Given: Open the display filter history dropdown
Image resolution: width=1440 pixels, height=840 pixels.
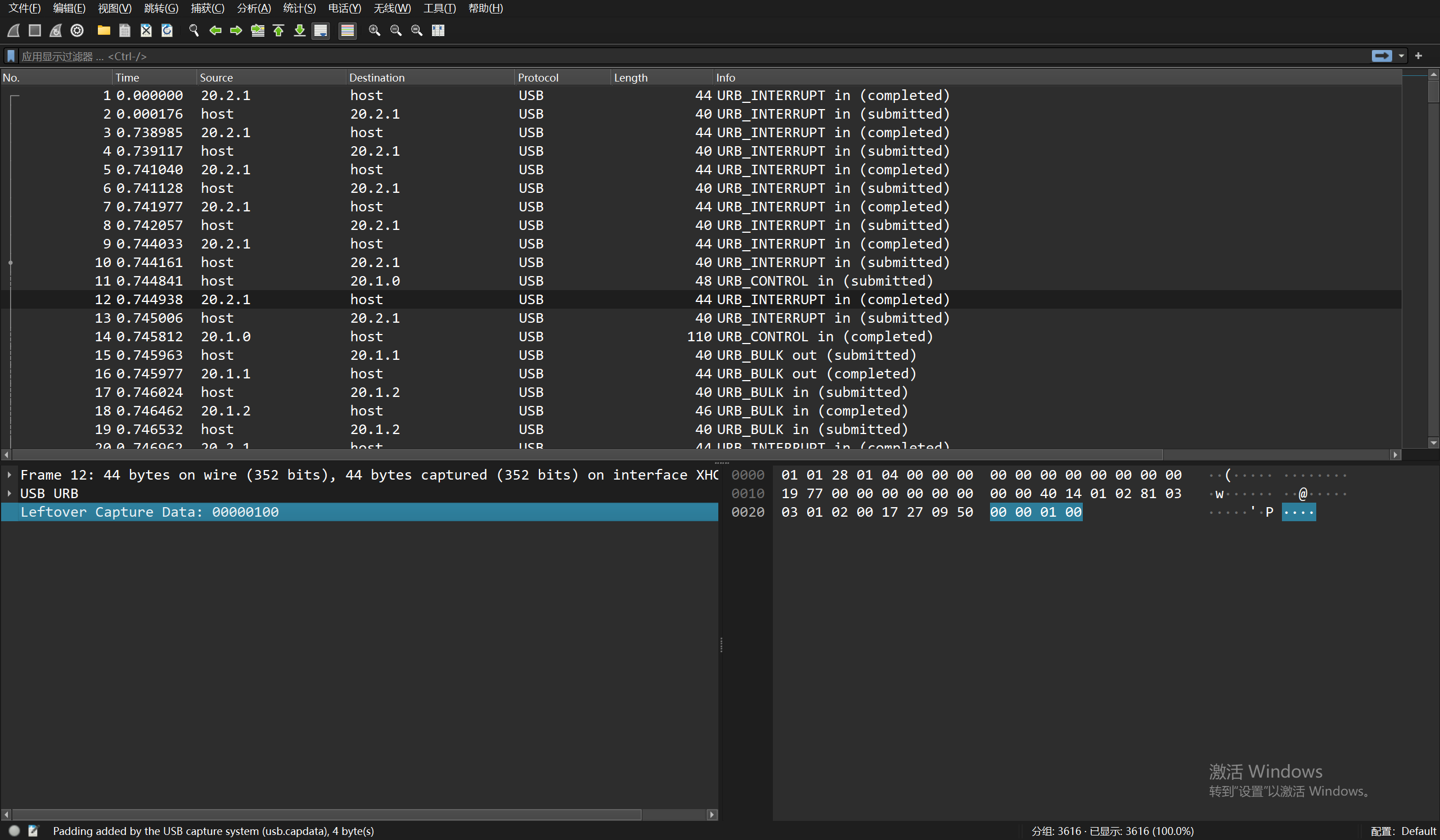Looking at the screenshot, I should [1401, 56].
